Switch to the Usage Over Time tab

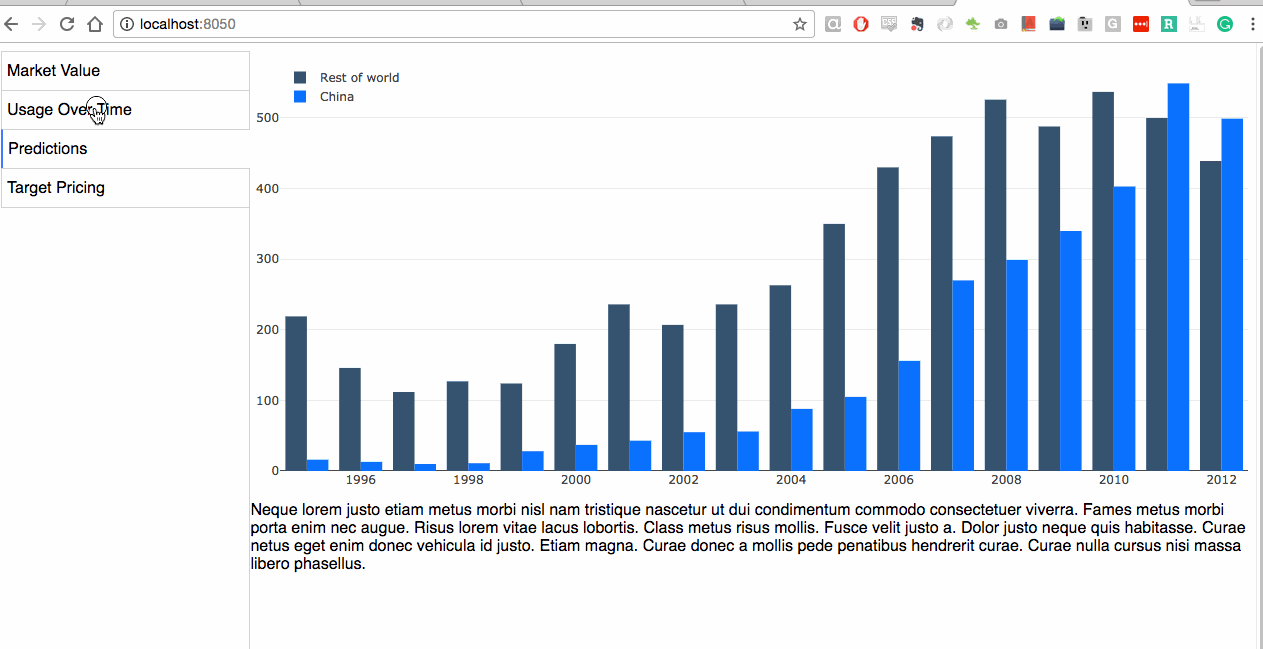tap(125, 110)
